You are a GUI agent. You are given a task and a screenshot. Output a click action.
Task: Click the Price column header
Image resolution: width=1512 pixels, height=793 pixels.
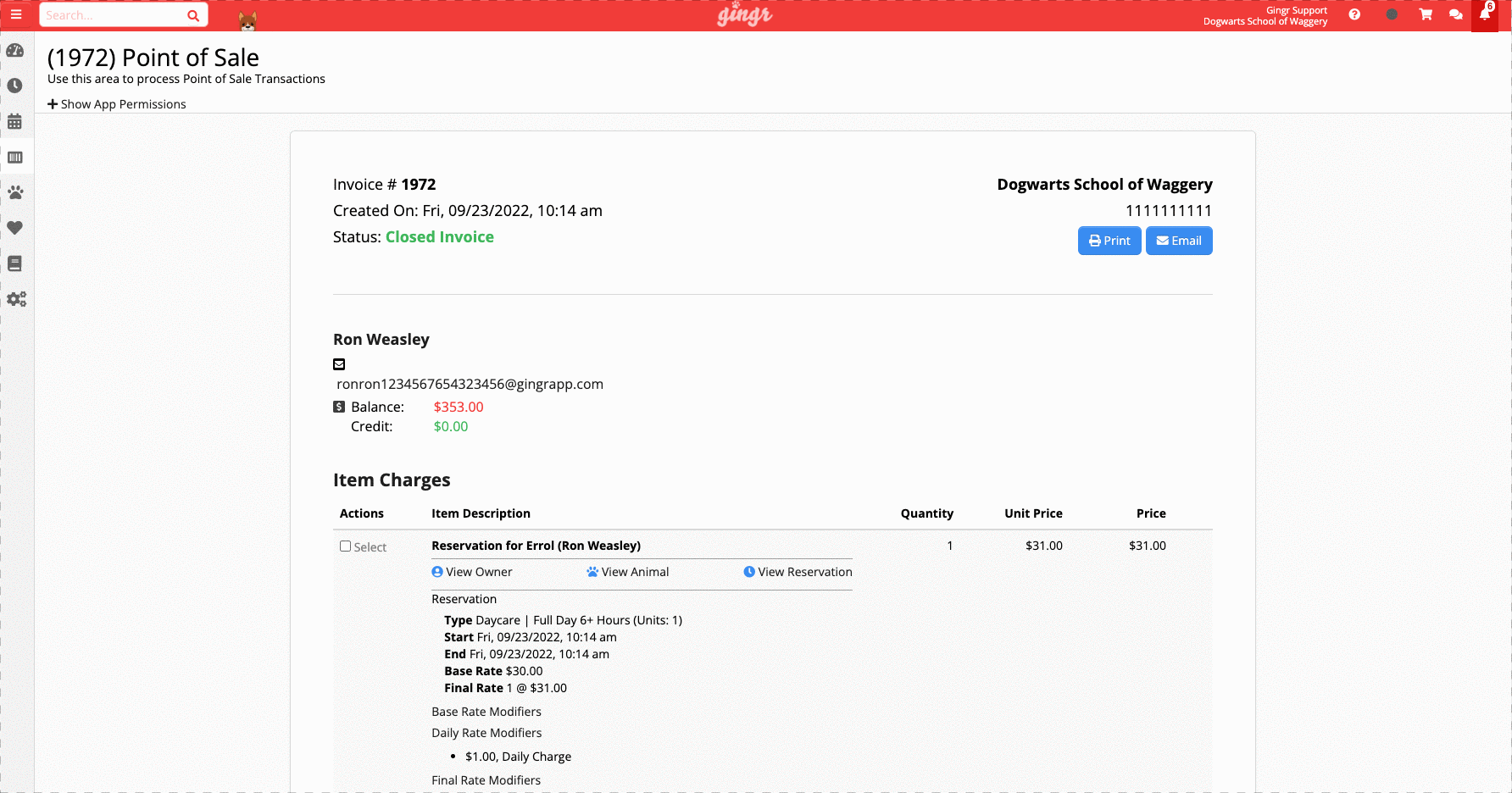[1152, 513]
